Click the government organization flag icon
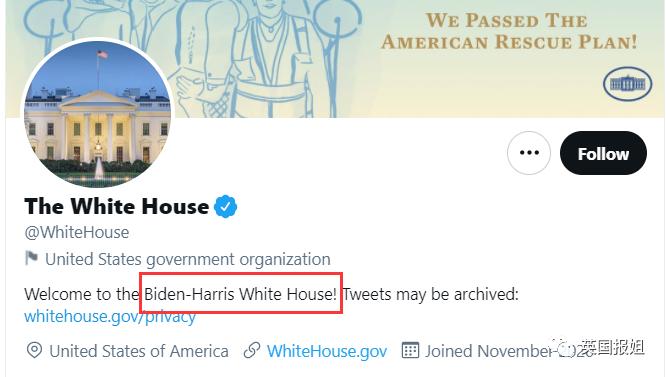The image size is (666, 377). (x=32, y=258)
